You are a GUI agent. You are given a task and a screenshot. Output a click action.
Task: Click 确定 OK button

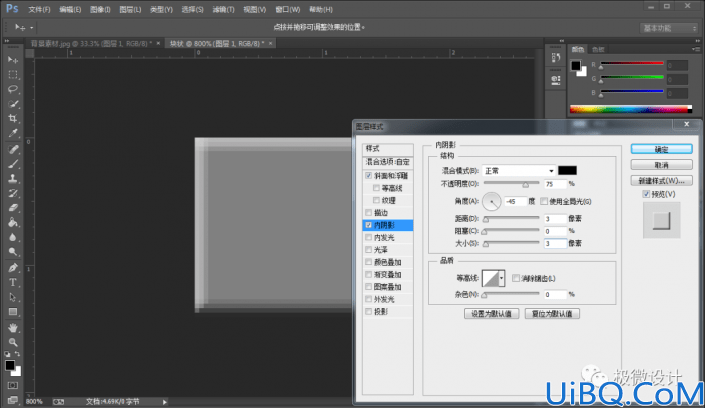pyautogui.click(x=661, y=149)
